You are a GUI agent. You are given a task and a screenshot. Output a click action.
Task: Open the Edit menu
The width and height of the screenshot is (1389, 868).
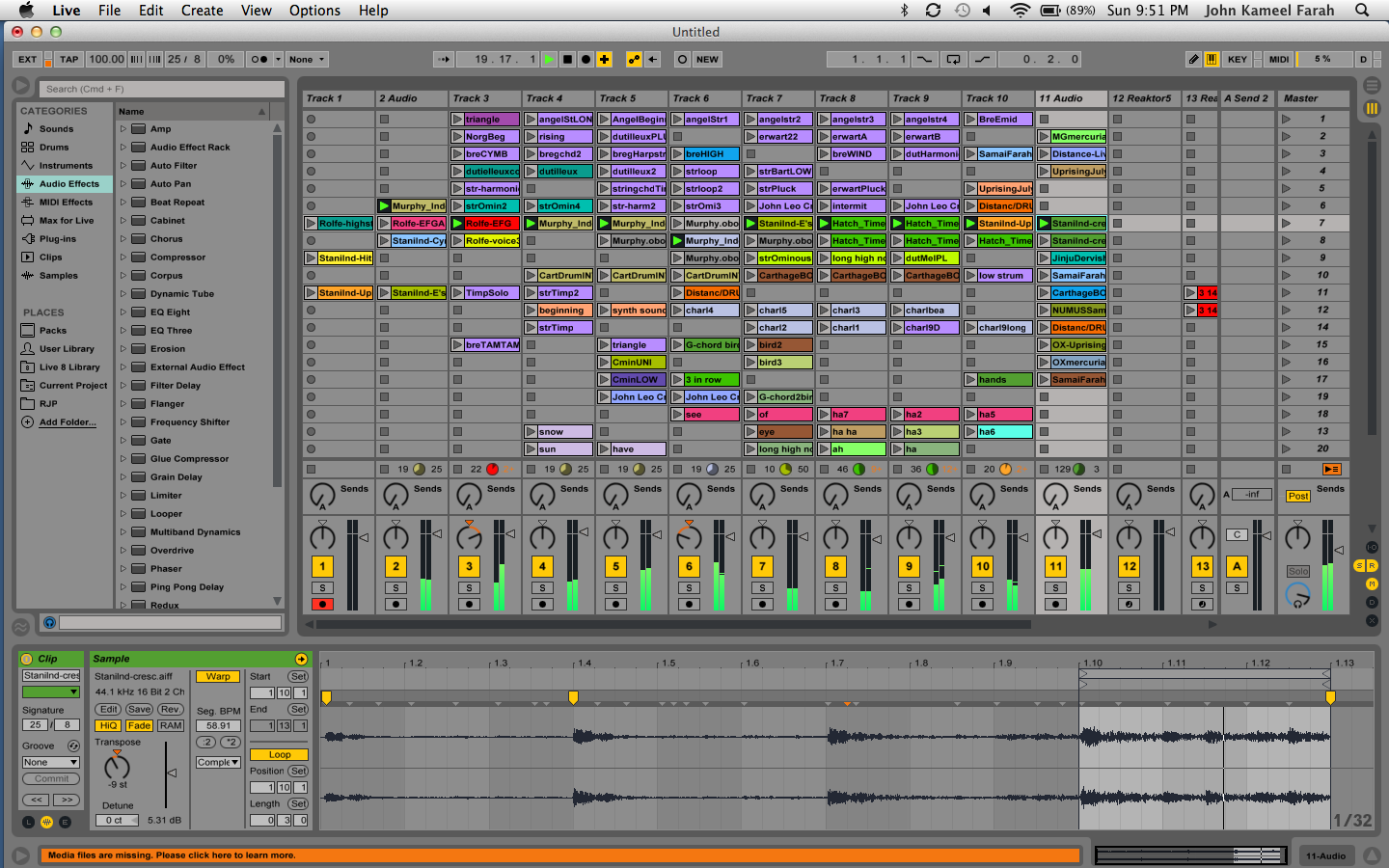click(x=150, y=11)
